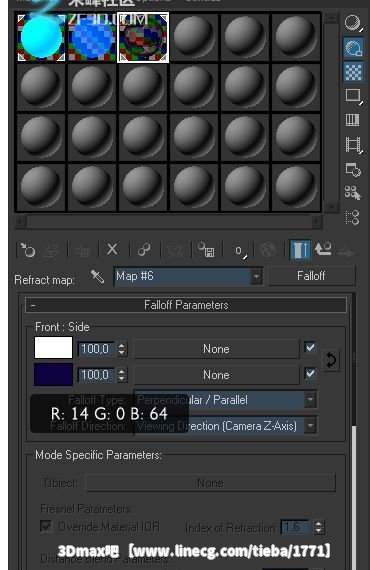The height and width of the screenshot is (570, 370).
Task: Click the Make Unique icon
Action: (x=174, y=250)
